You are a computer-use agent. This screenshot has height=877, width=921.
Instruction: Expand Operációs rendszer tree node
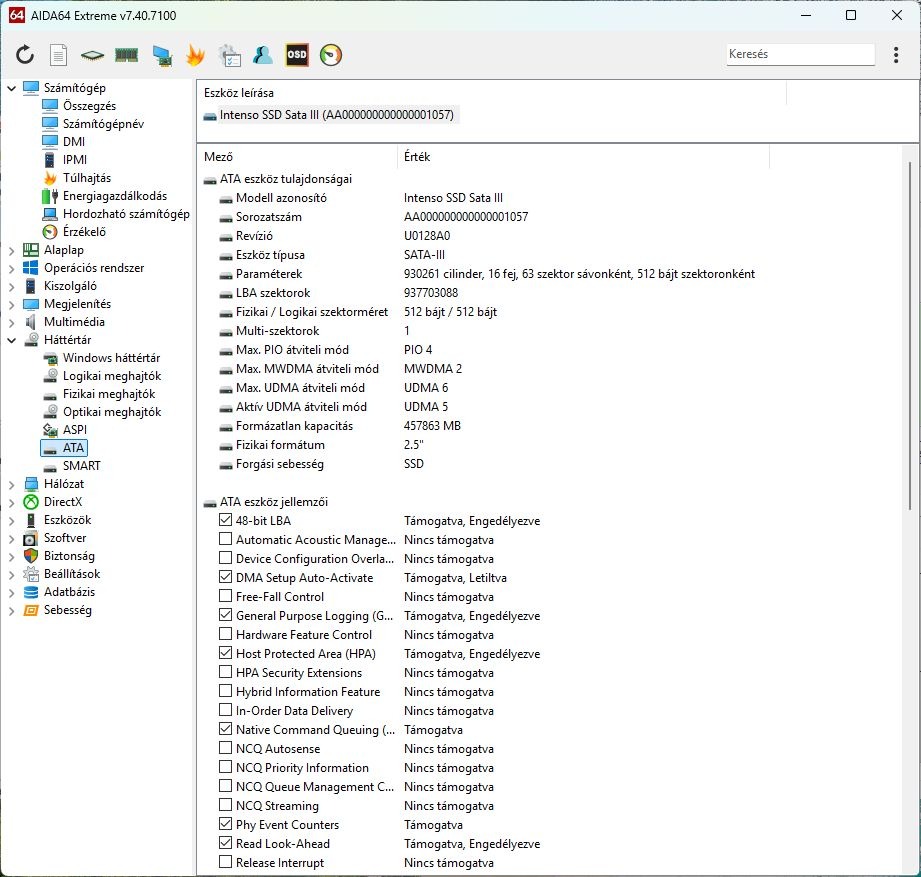(x=12, y=268)
